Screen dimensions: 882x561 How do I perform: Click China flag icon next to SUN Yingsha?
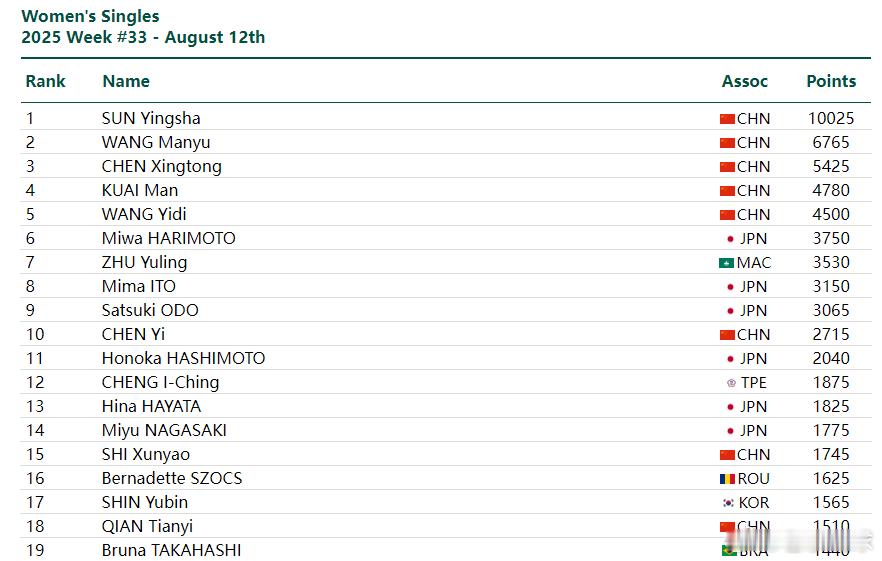(x=727, y=119)
